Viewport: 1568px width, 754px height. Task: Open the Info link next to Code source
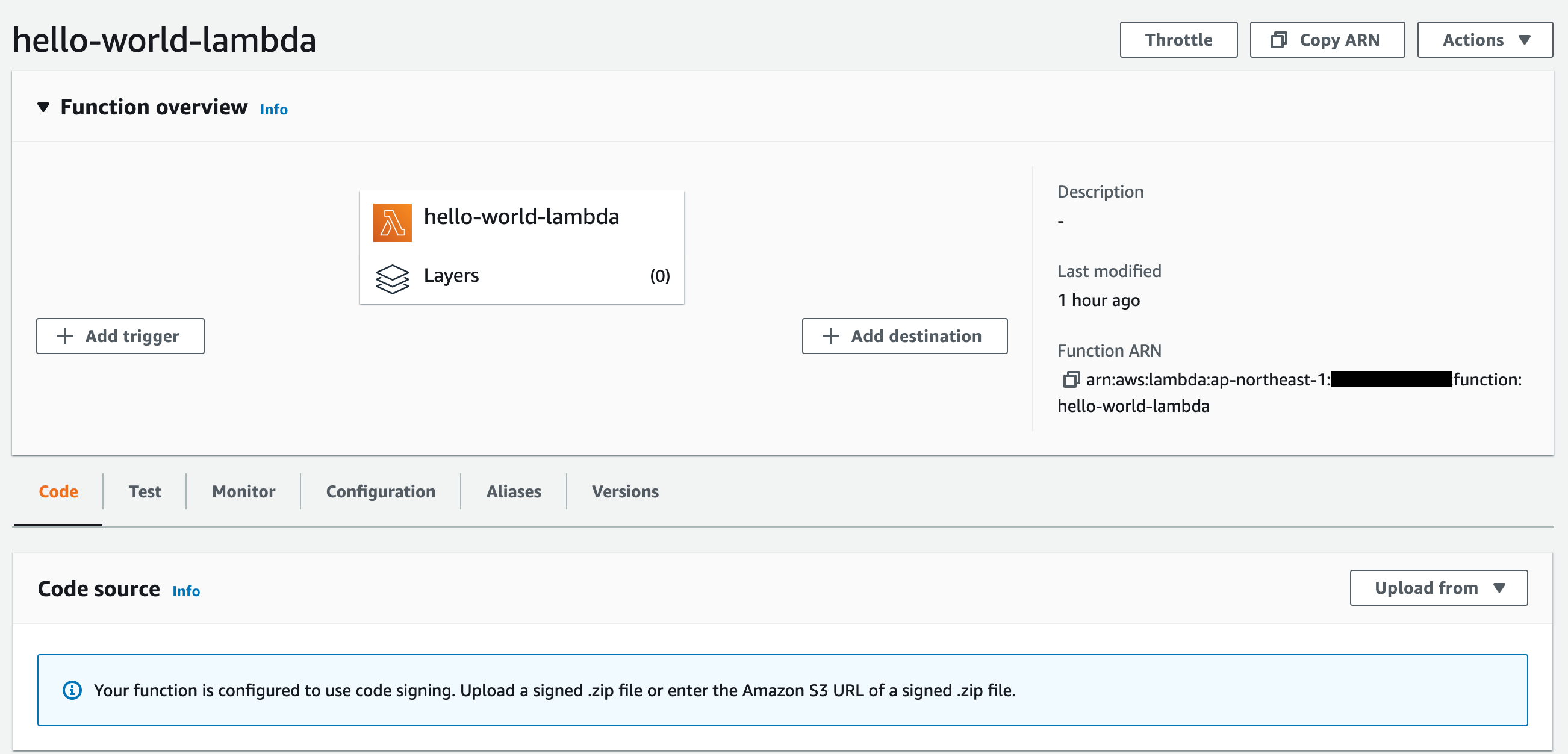(x=185, y=591)
